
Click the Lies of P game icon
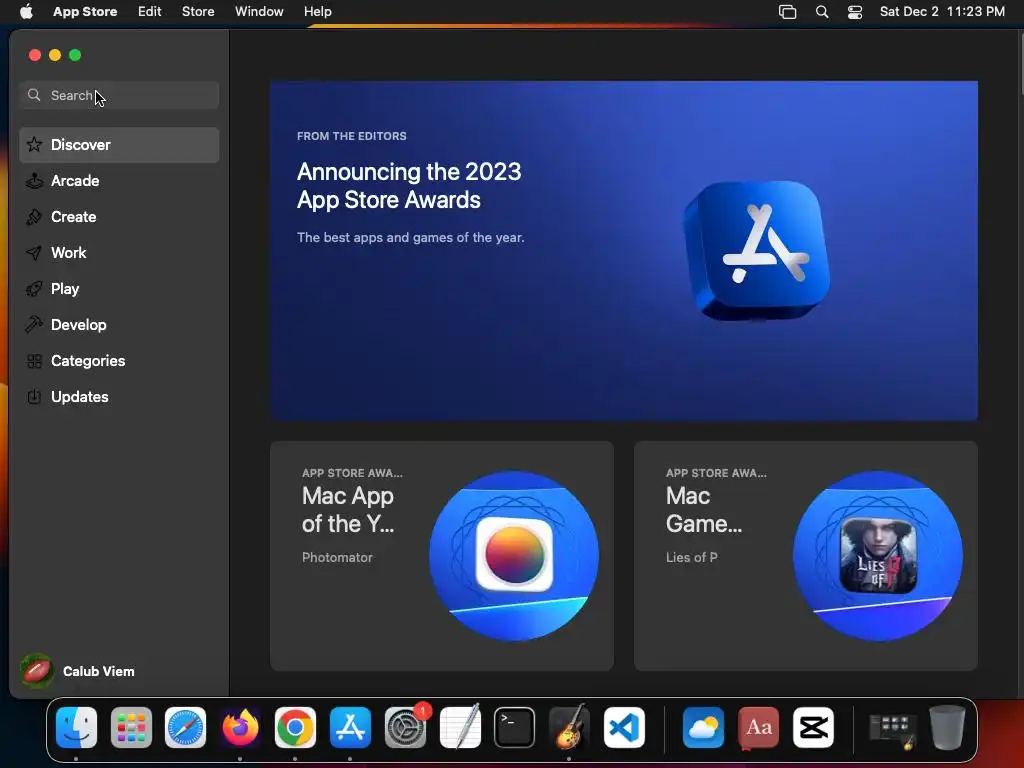coord(878,555)
